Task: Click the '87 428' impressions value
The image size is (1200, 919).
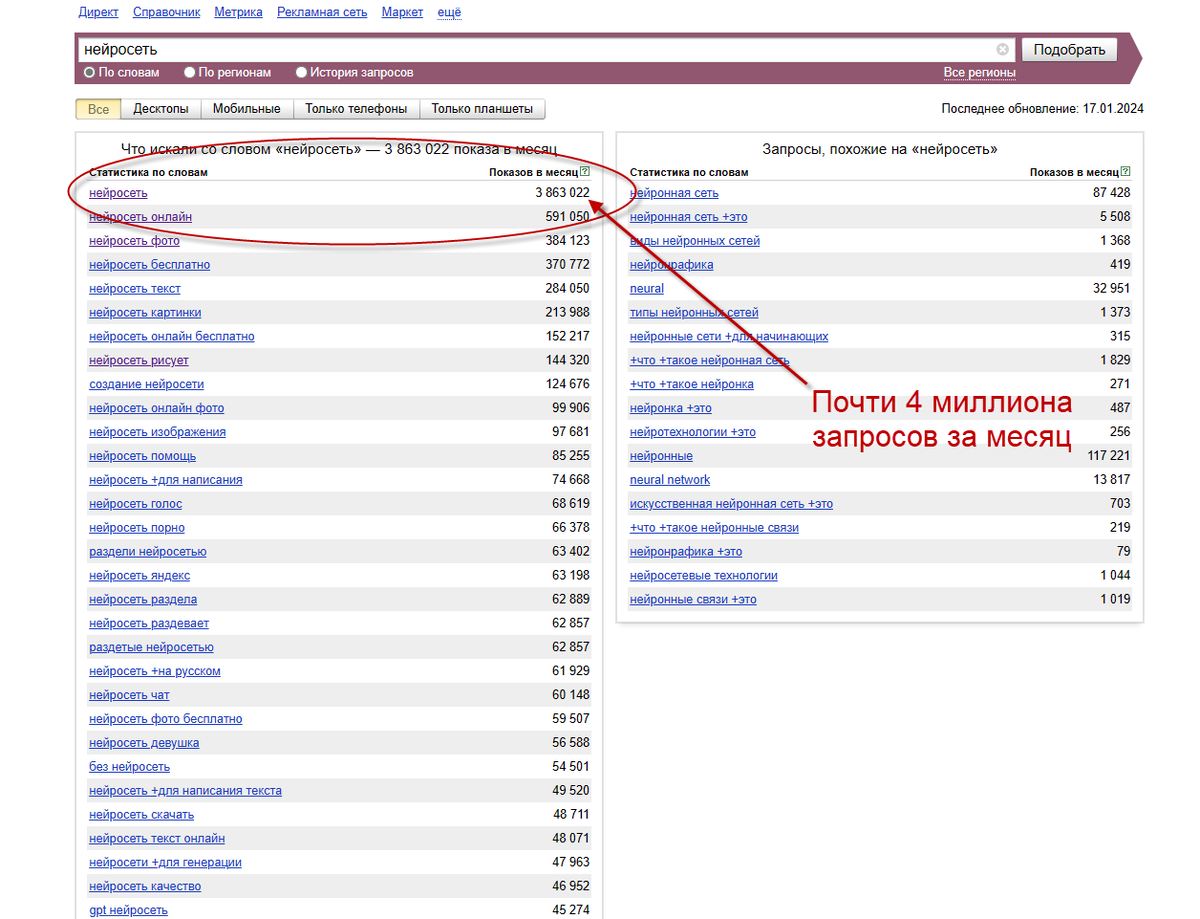Action: 1112,193
